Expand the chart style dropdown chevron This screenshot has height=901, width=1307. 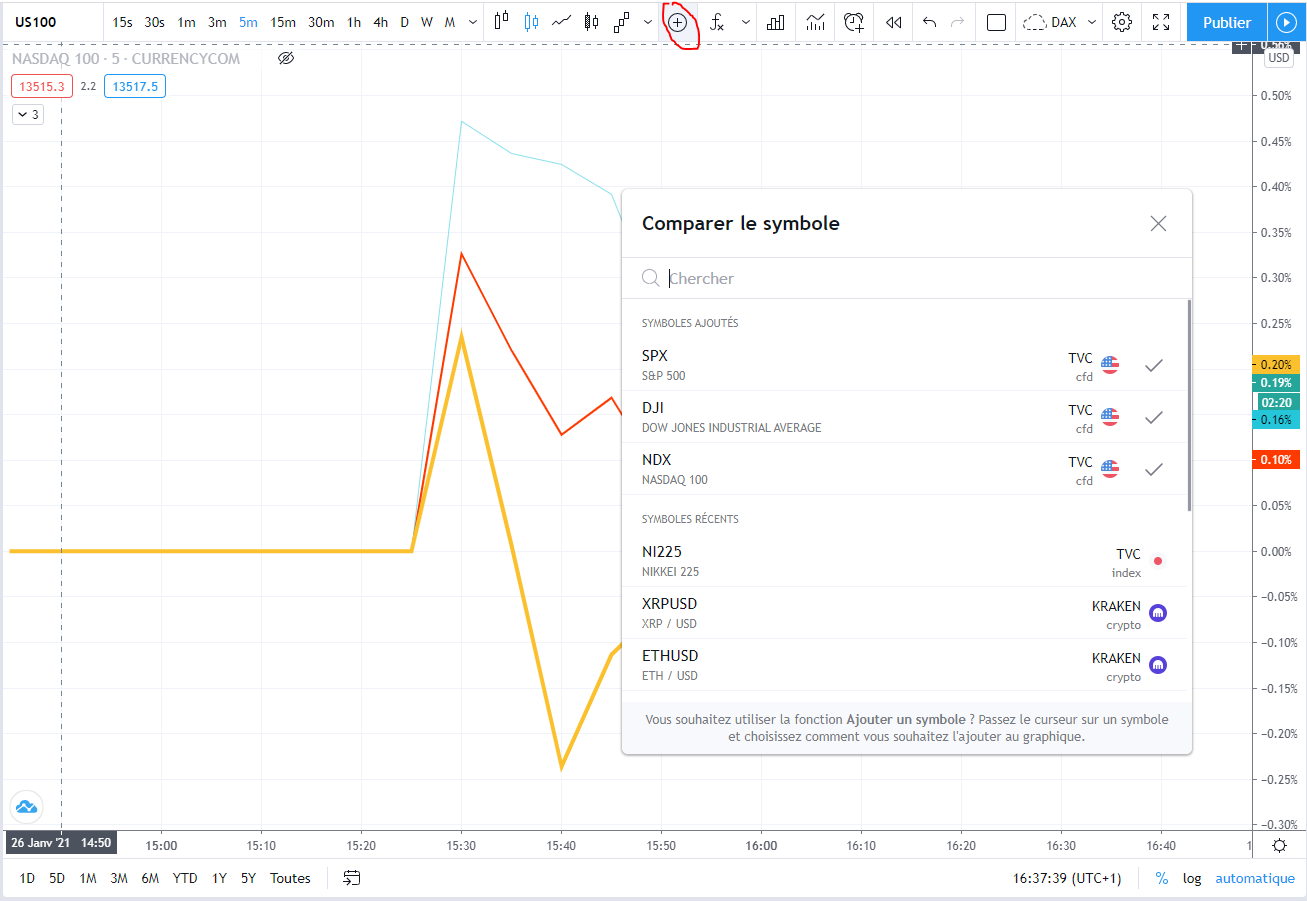(650, 22)
